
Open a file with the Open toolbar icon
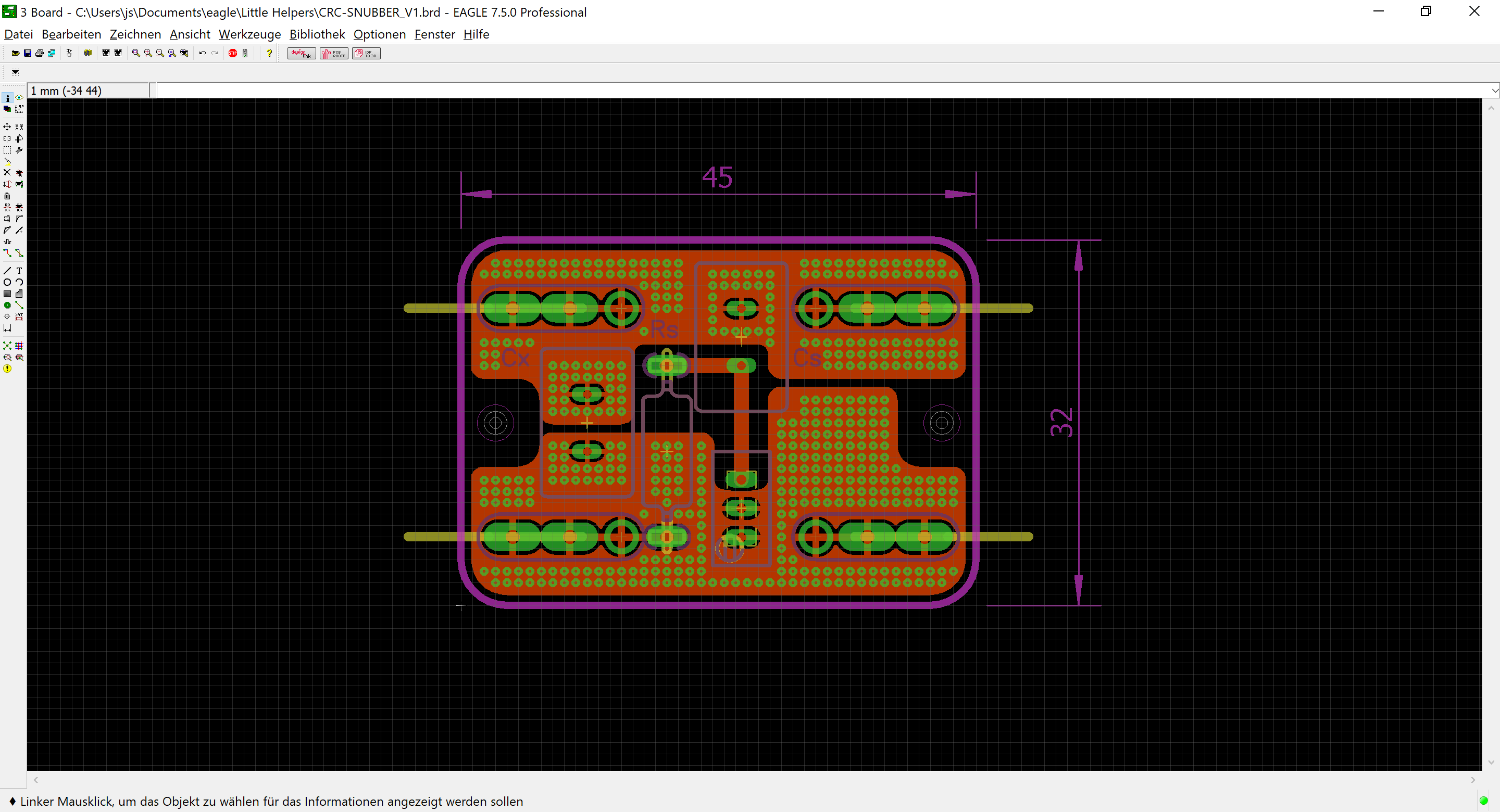[15, 53]
